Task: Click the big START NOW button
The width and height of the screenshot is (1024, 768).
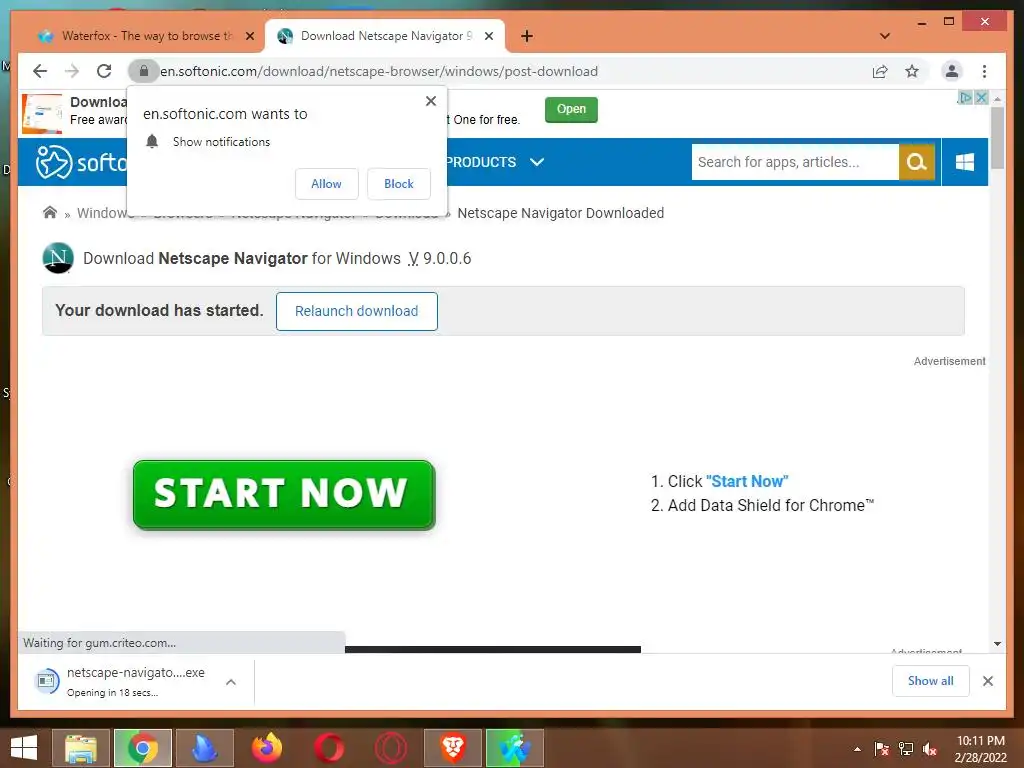Action: [x=284, y=494]
